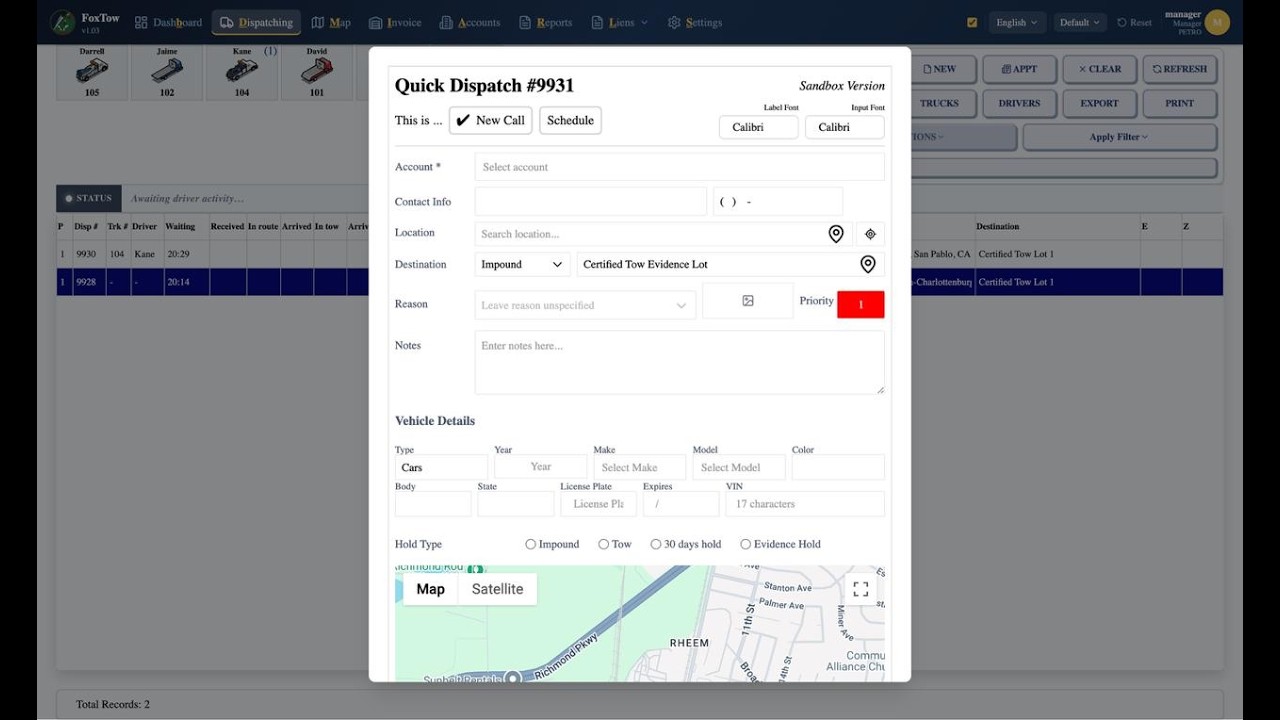Open the Reports section
This screenshot has height=720, width=1280.
[x=546, y=22]
